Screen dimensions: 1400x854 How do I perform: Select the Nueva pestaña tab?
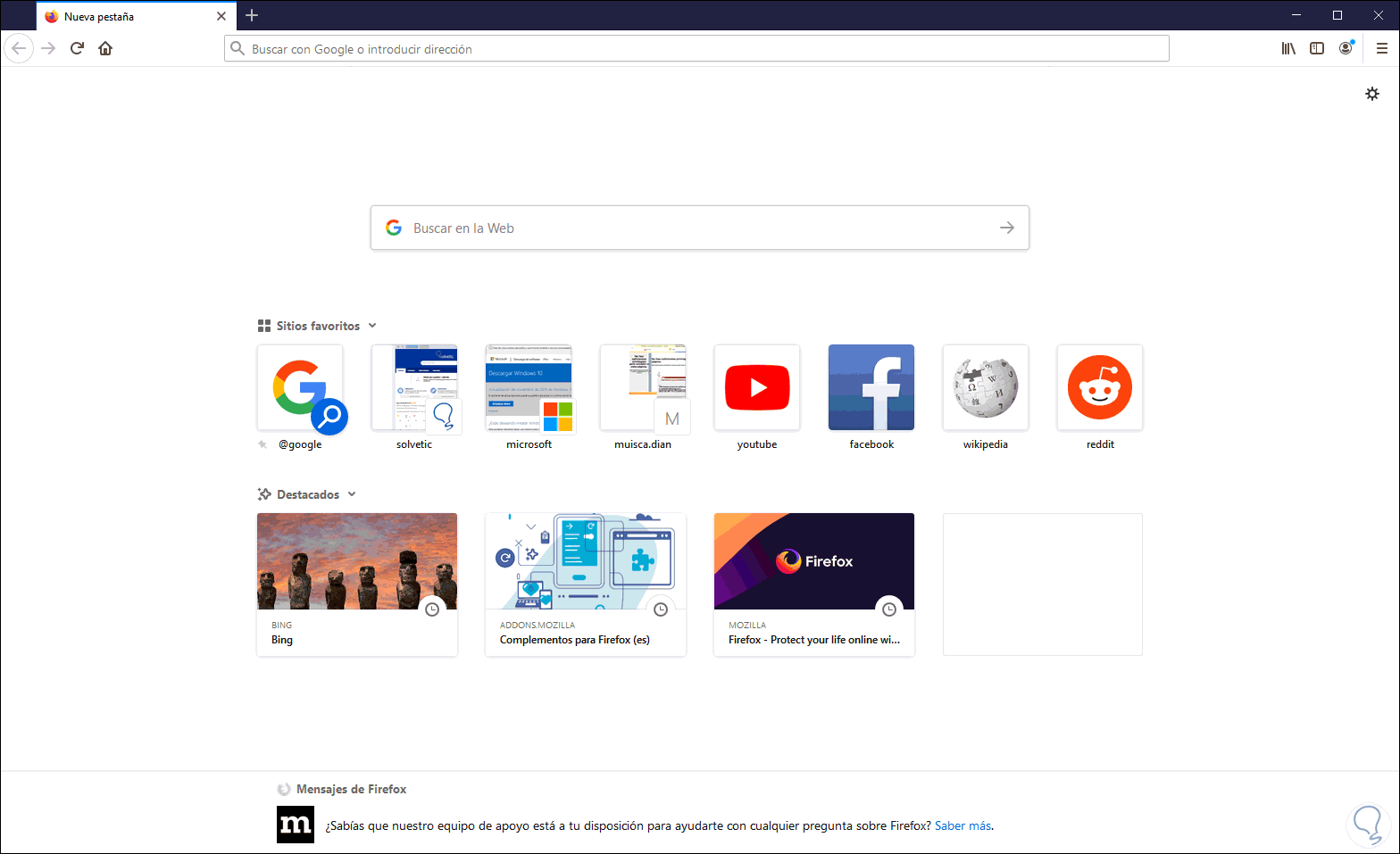pyautogui.click(x=137, y=16)
